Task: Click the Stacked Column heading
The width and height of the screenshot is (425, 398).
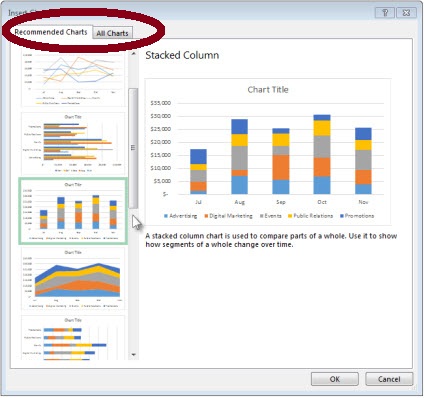Action: pyautogui.click(x=182, y=55)
